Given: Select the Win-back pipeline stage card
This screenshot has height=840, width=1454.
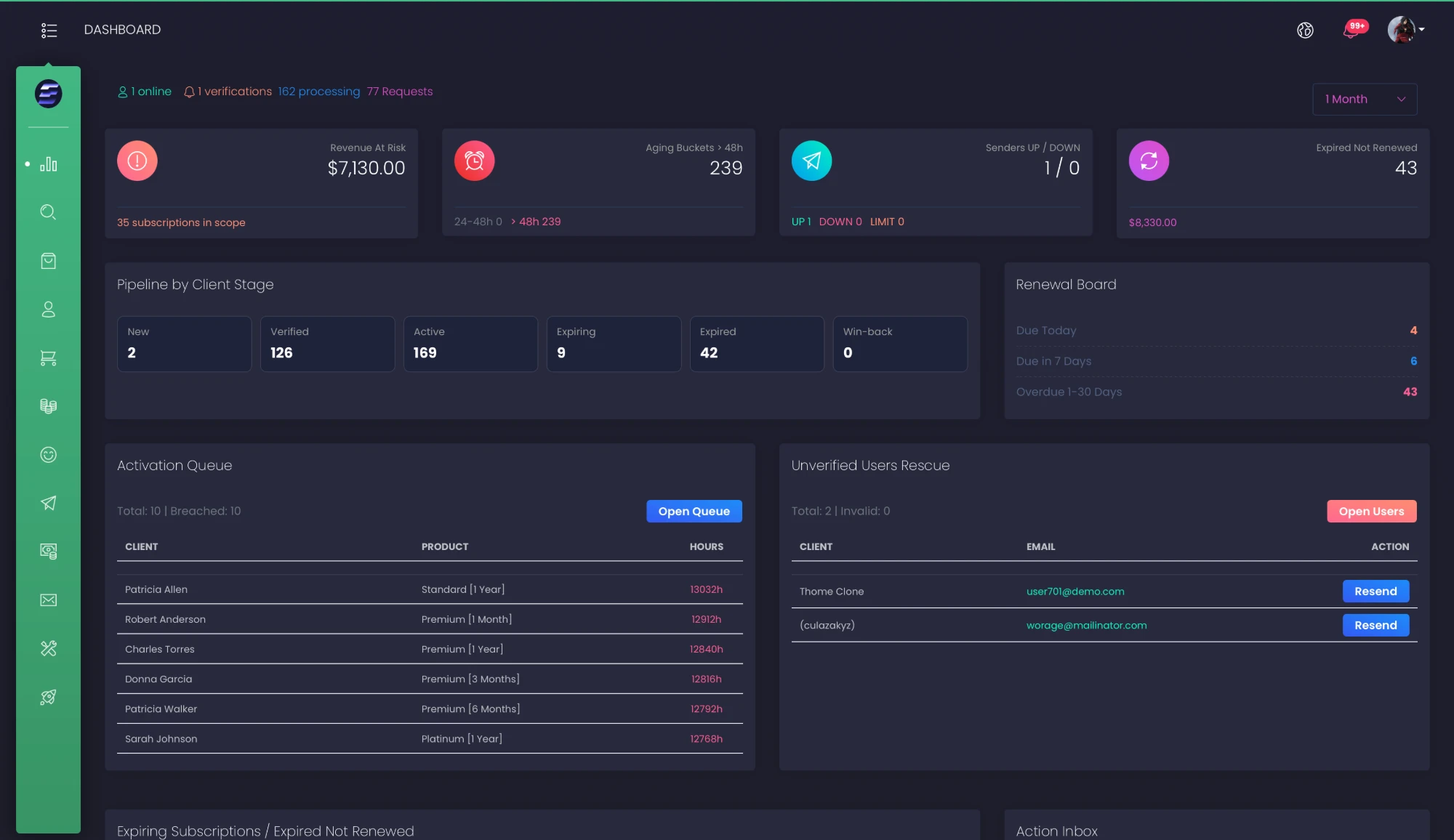Looking at the screenshot, I should pos(900,344).
